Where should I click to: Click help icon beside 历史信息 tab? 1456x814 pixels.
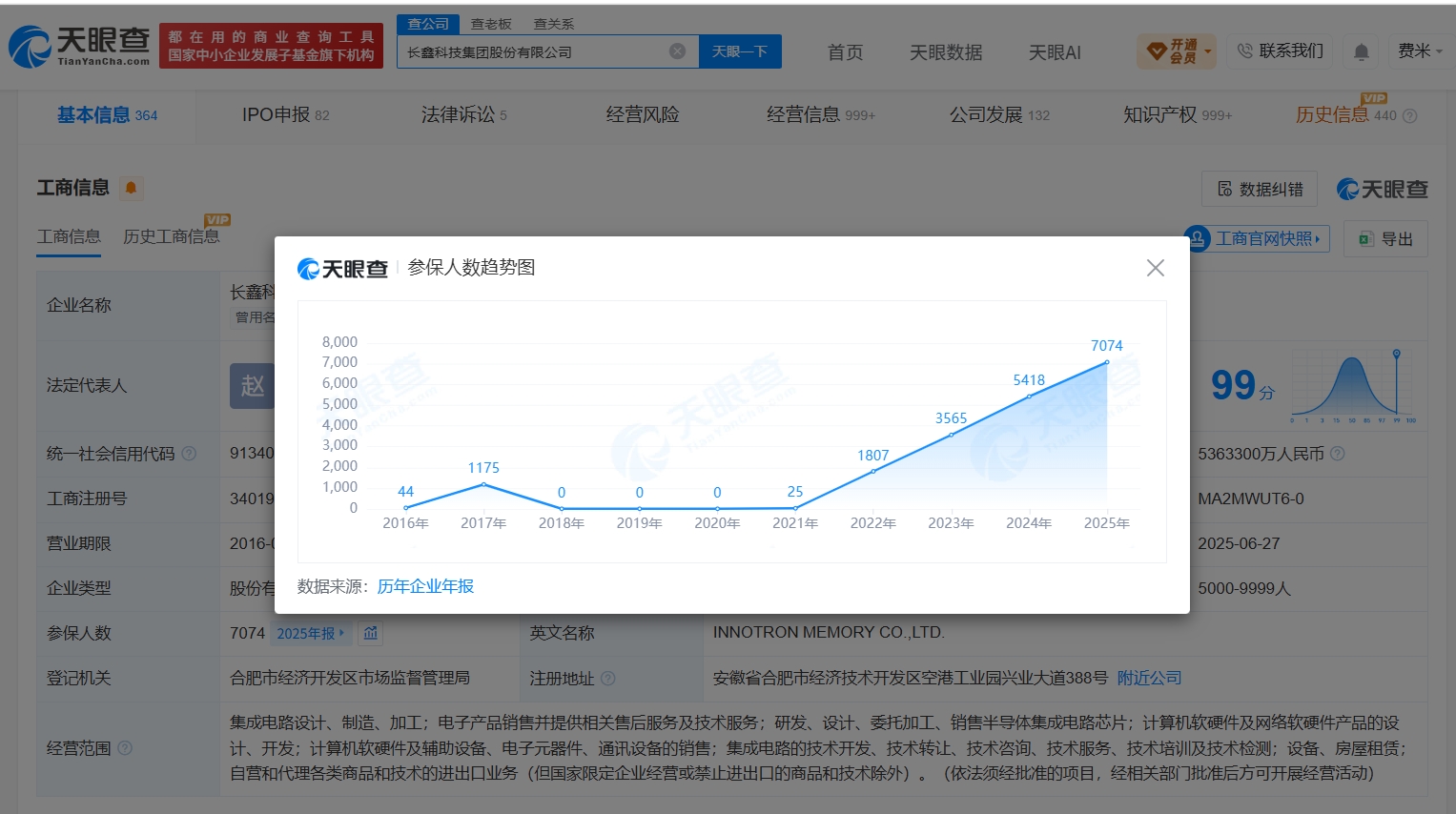(1410, 116)
